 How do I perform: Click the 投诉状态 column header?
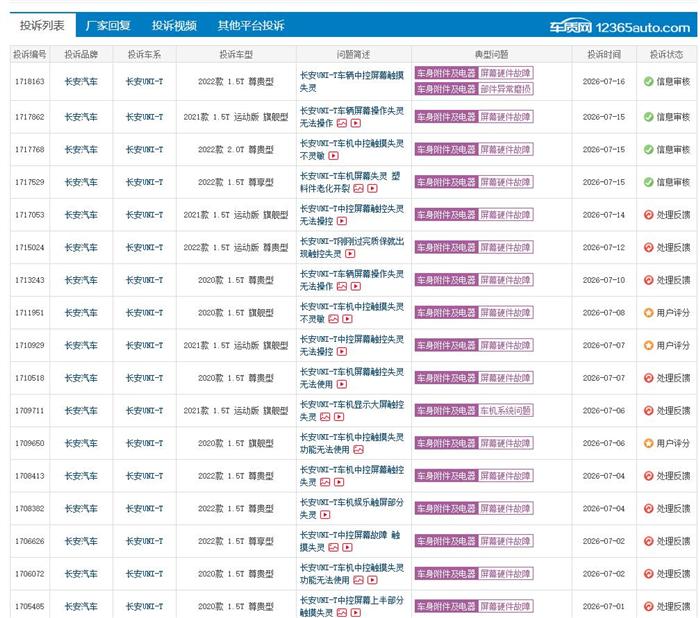666,54
